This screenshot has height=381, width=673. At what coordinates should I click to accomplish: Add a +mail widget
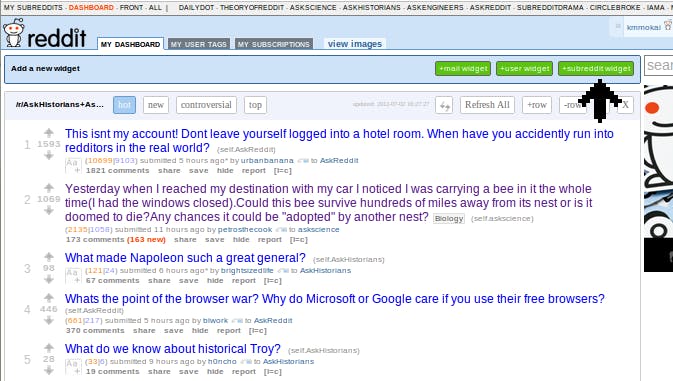(463, 69)
